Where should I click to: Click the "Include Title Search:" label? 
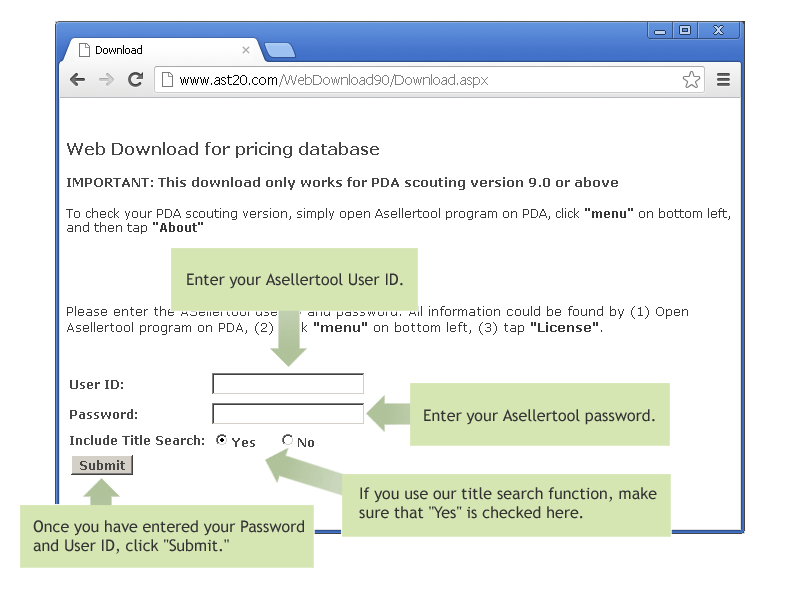(x=137, y=440)
